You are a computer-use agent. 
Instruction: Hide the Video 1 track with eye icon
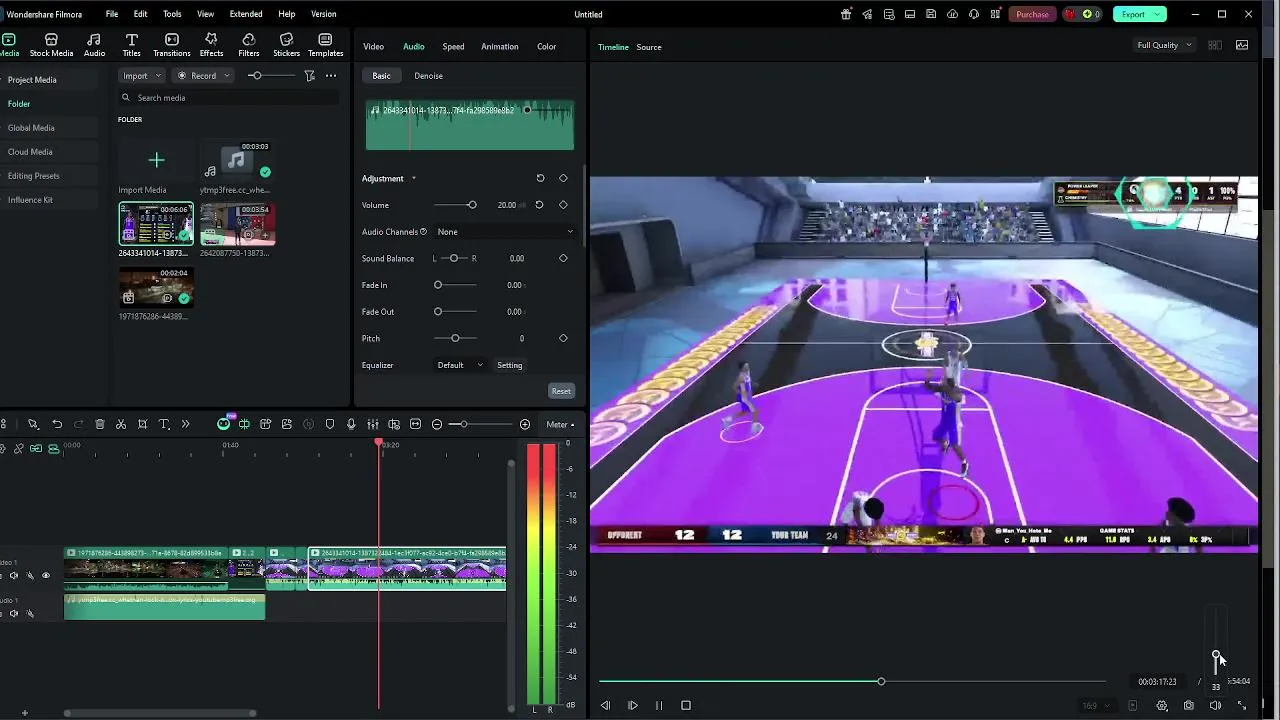45,576
